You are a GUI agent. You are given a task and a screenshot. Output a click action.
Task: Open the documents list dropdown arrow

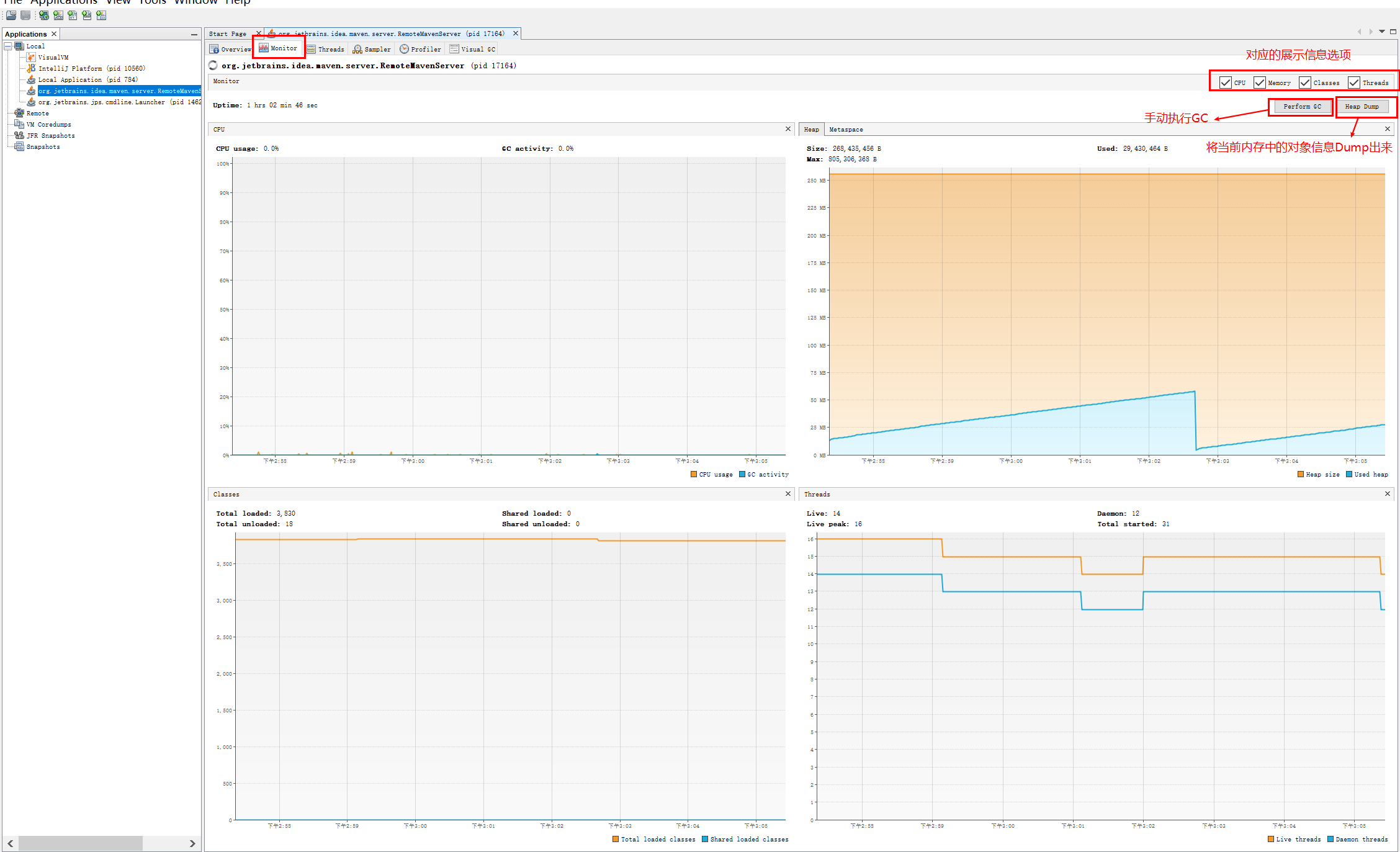click(1382, 31)
